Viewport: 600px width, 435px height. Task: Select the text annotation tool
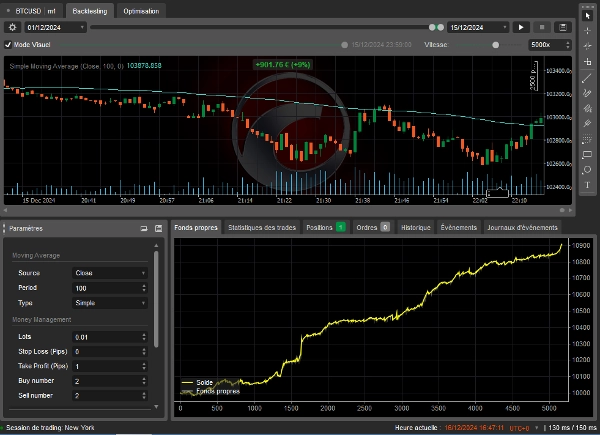(x=587, y=185)
